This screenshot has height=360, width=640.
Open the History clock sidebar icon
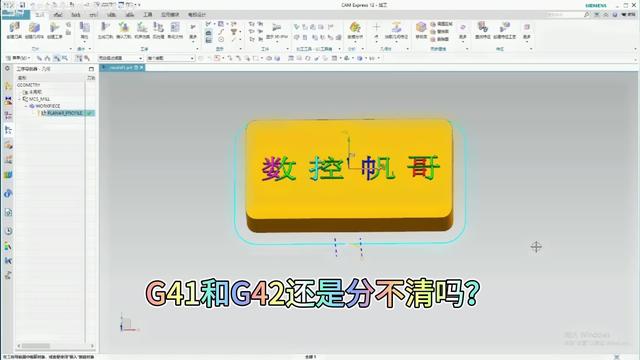click(x=8, y=231)
